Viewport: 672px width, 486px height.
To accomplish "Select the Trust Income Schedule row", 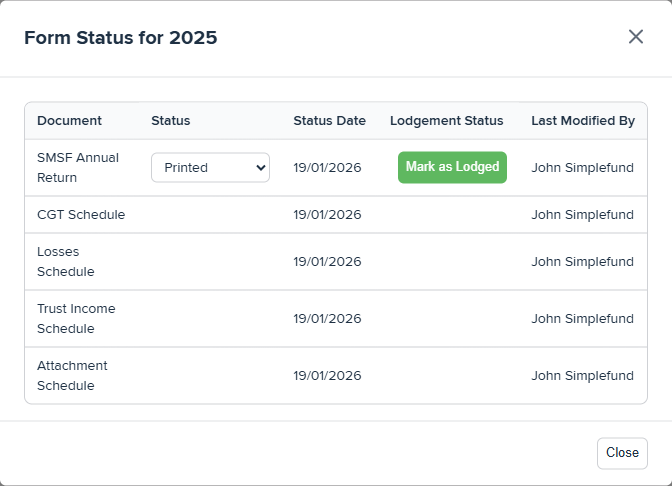I will pyautogui.click(x=336, y=318).
